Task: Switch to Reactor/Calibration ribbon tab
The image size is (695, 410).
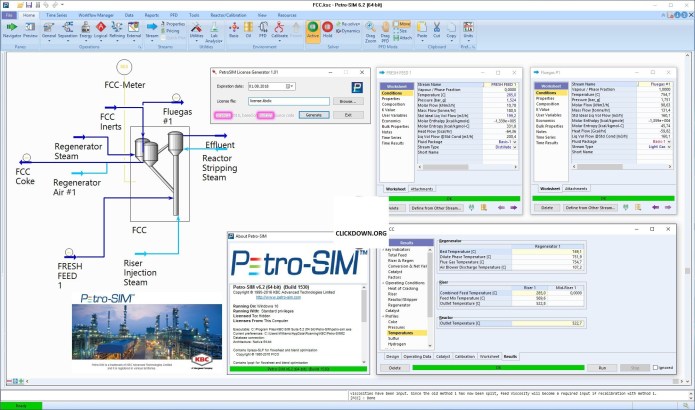Action: 228,15
